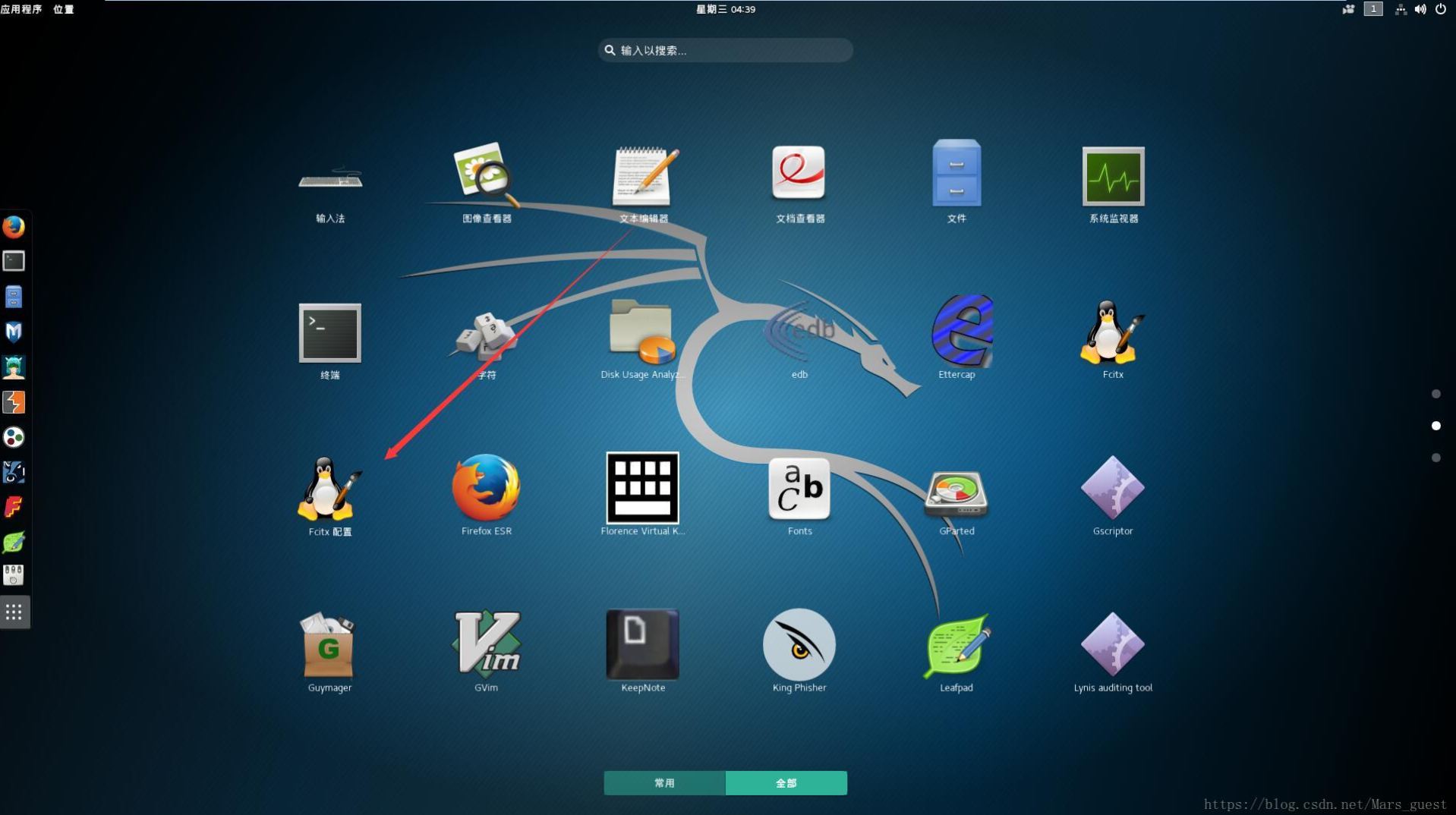Screen dimensions: 1456x815
Task: Click the 输入以搜索 search field
Action: point(726,50)
